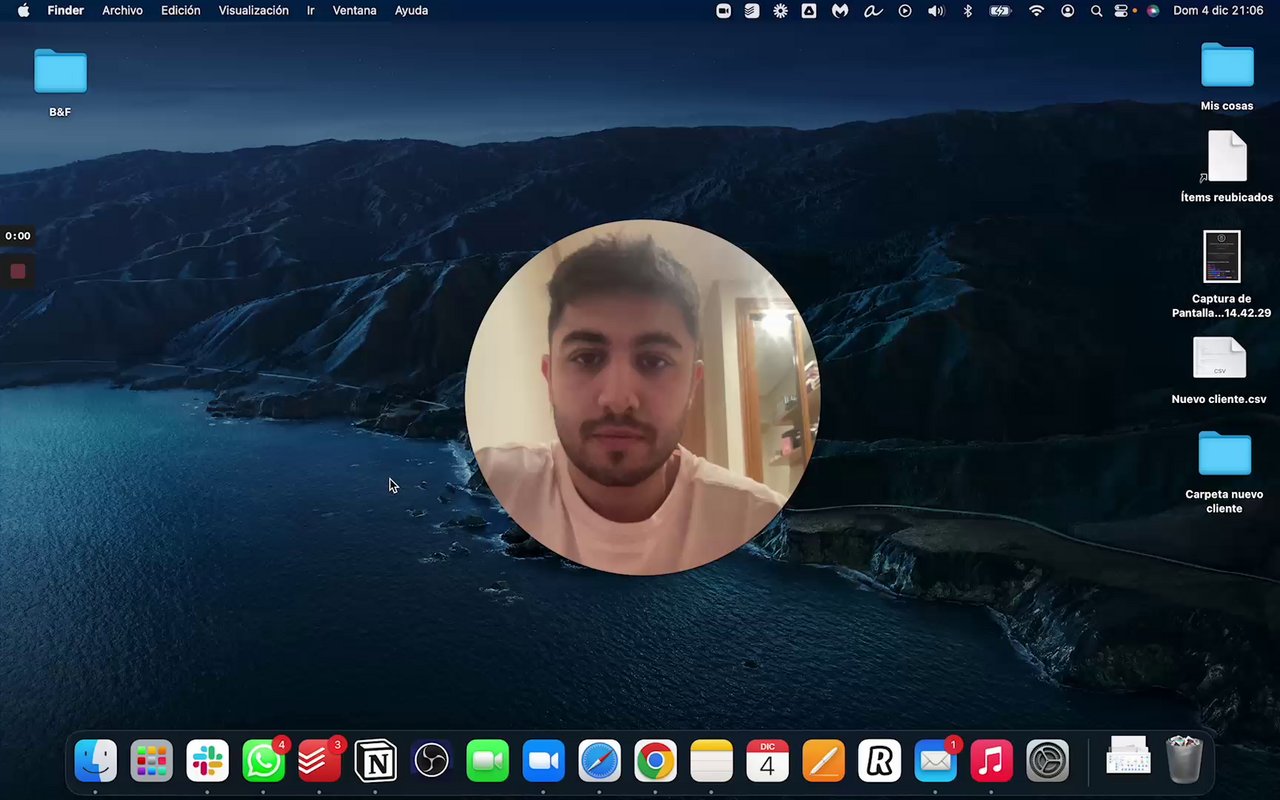
Task: Click the circular webcam bubble
Action: [x=642, y=397]
